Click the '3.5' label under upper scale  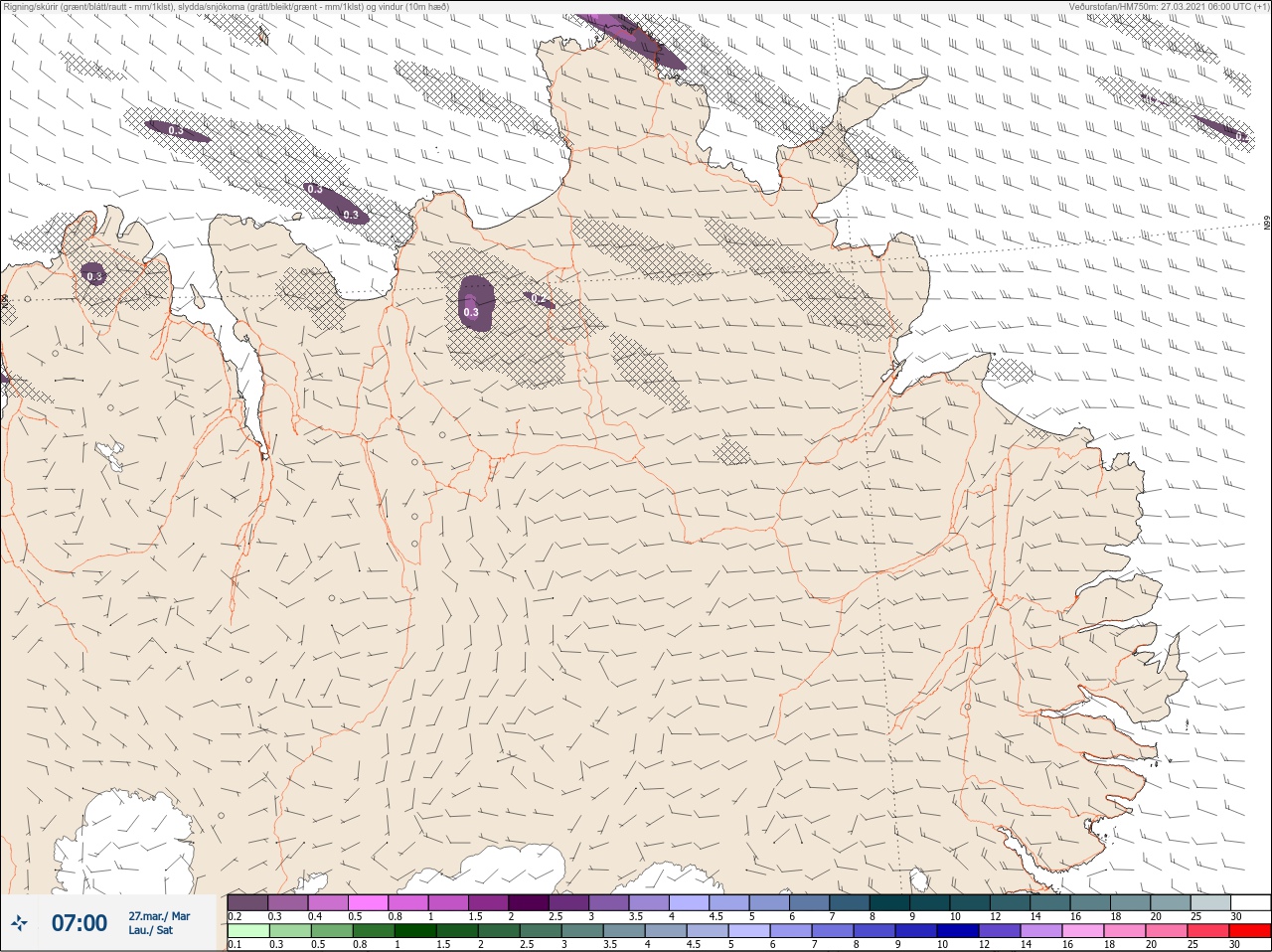pyautogui.click(x=636, y=916)
